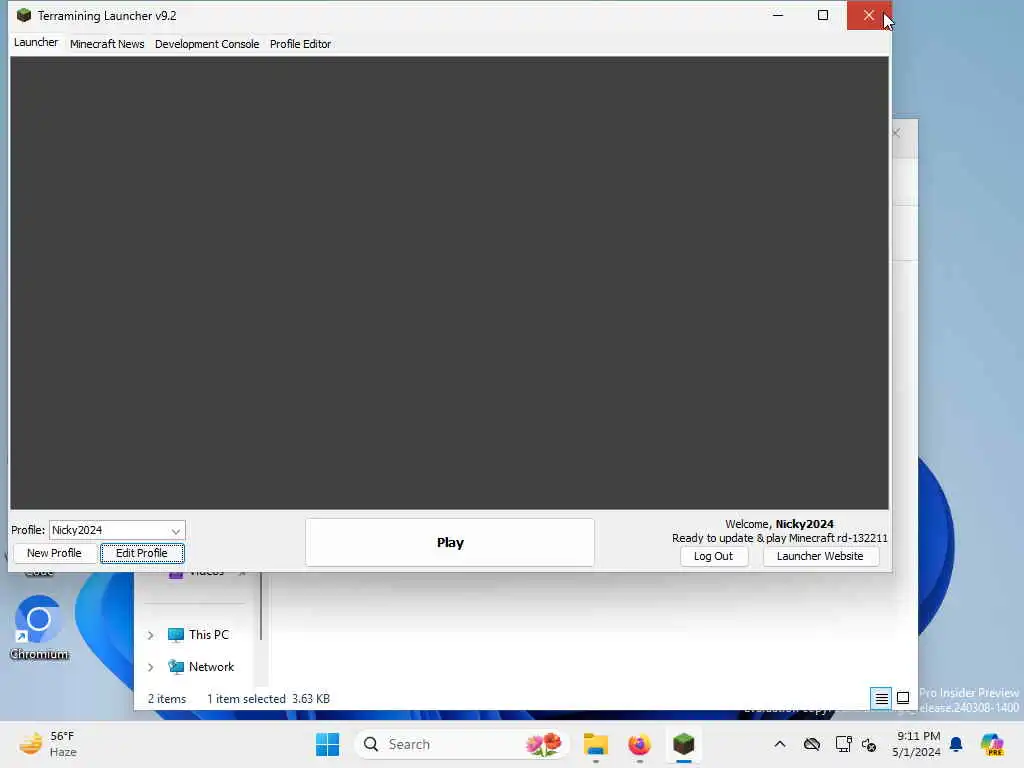Expand This PC in File Explorer tree
This screenshot has width=1024, height=768.
point(150,635)
